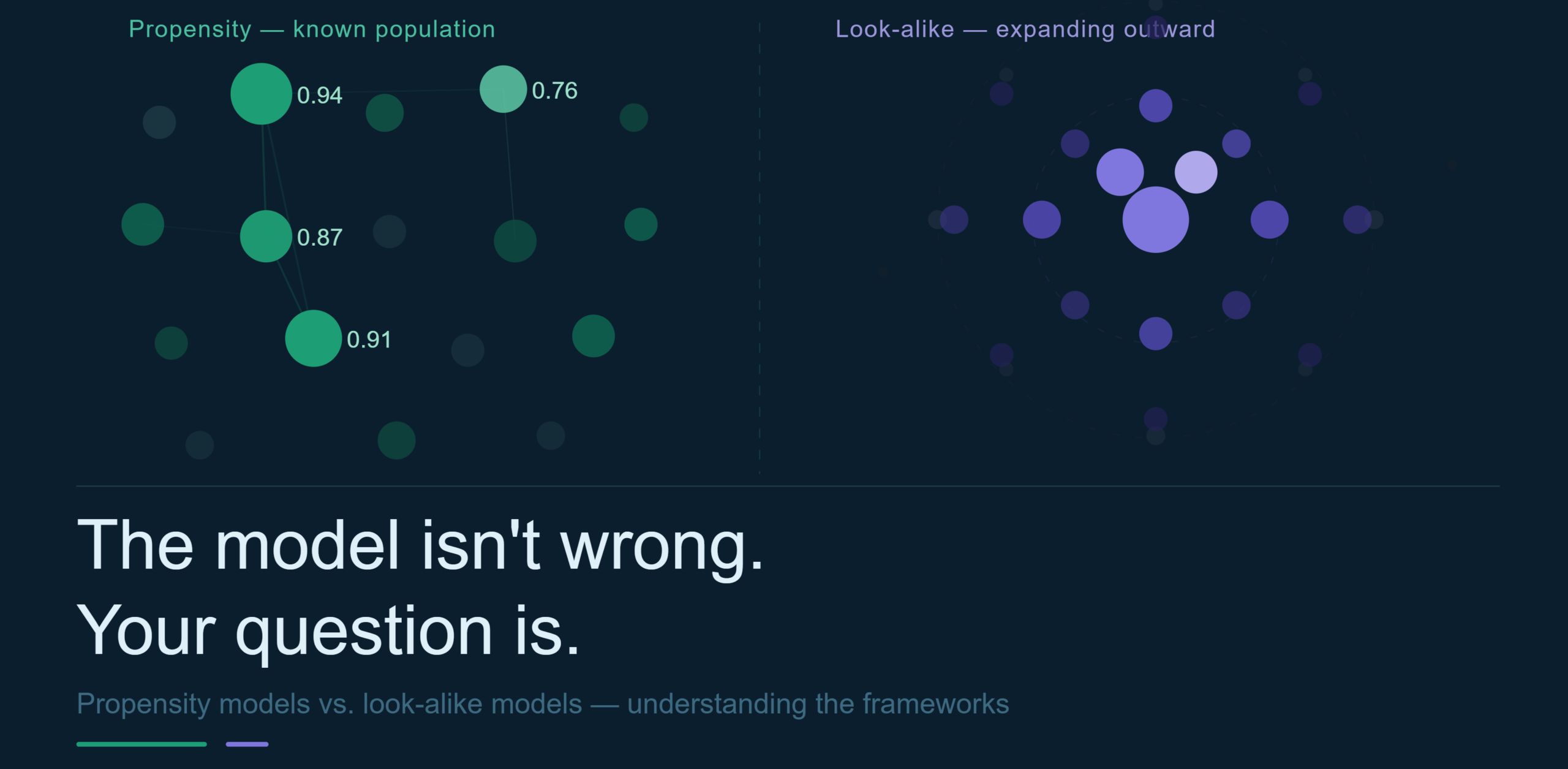
Task: Click the long green bar below the subtitle
Action: 141,744
